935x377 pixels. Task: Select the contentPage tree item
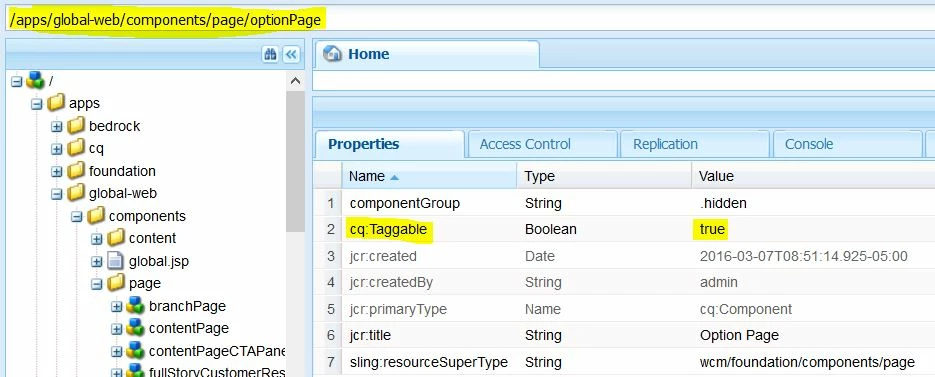point(188,329)
